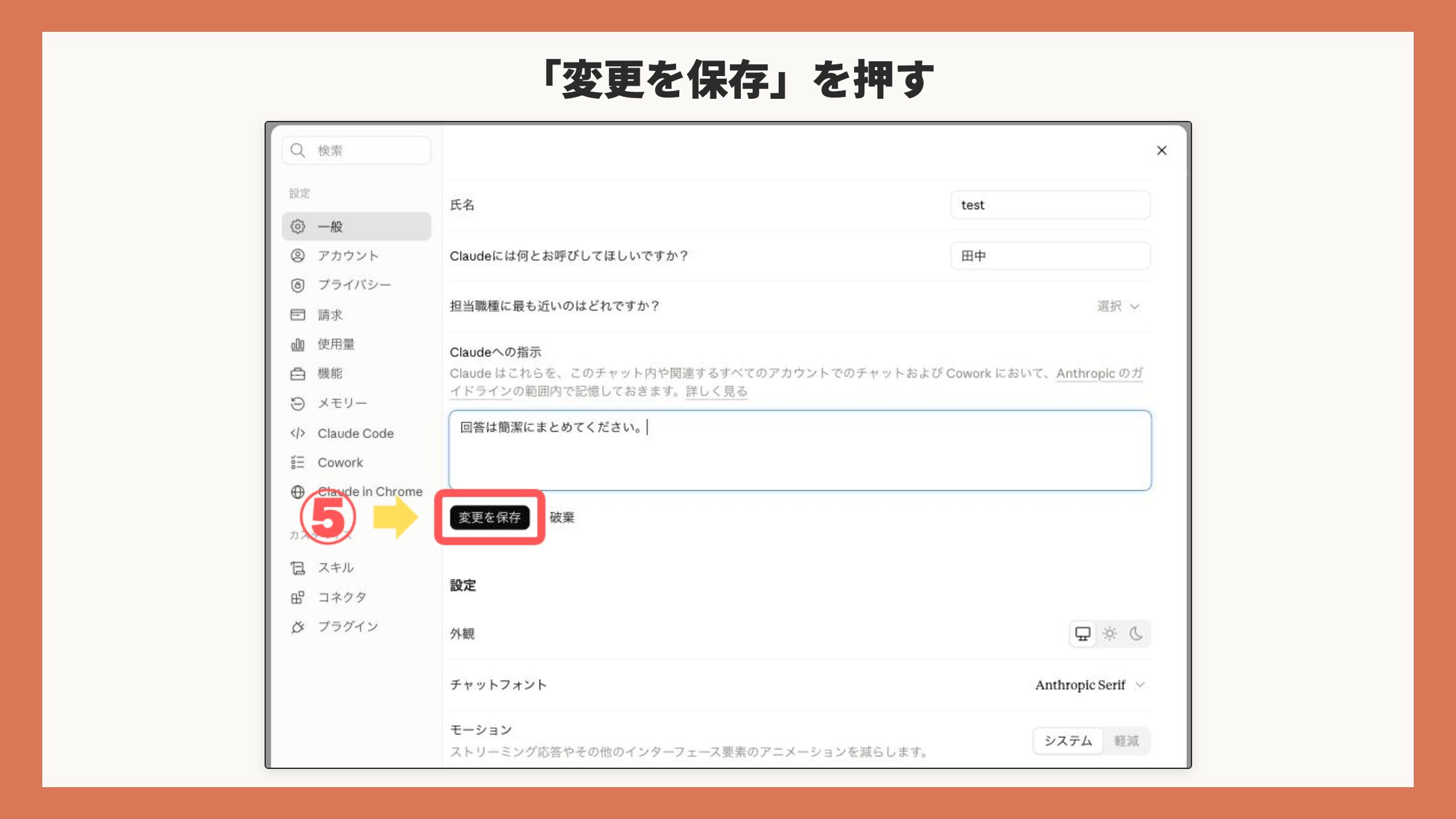Open the コネクタ customization section
The image size is (1456, 819).
tap(357, 597)
